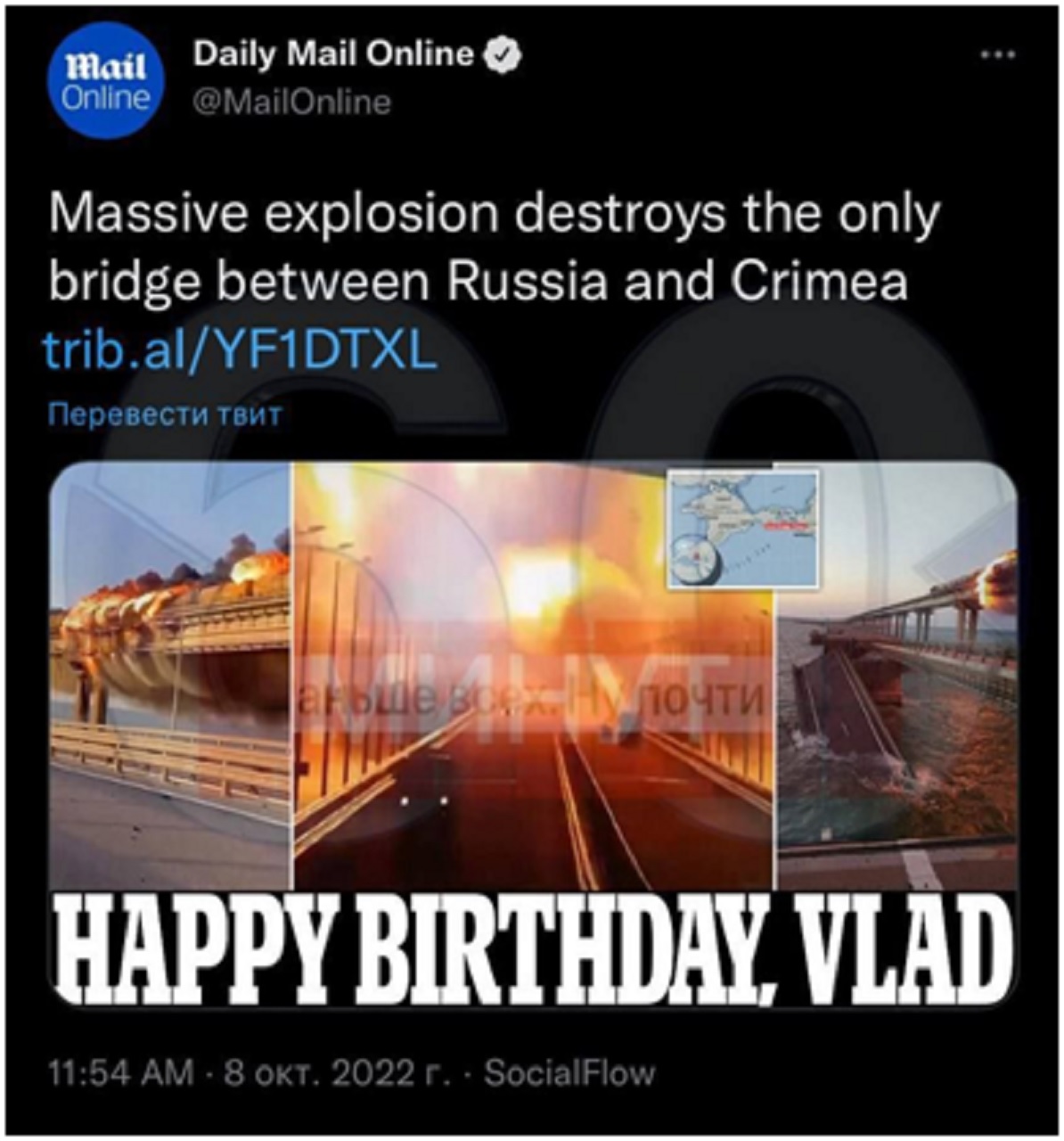This screenshot has width=1064, height=1141.
Task: Open the Mail Online profile avatar
Action: click(x=104, y=81)
